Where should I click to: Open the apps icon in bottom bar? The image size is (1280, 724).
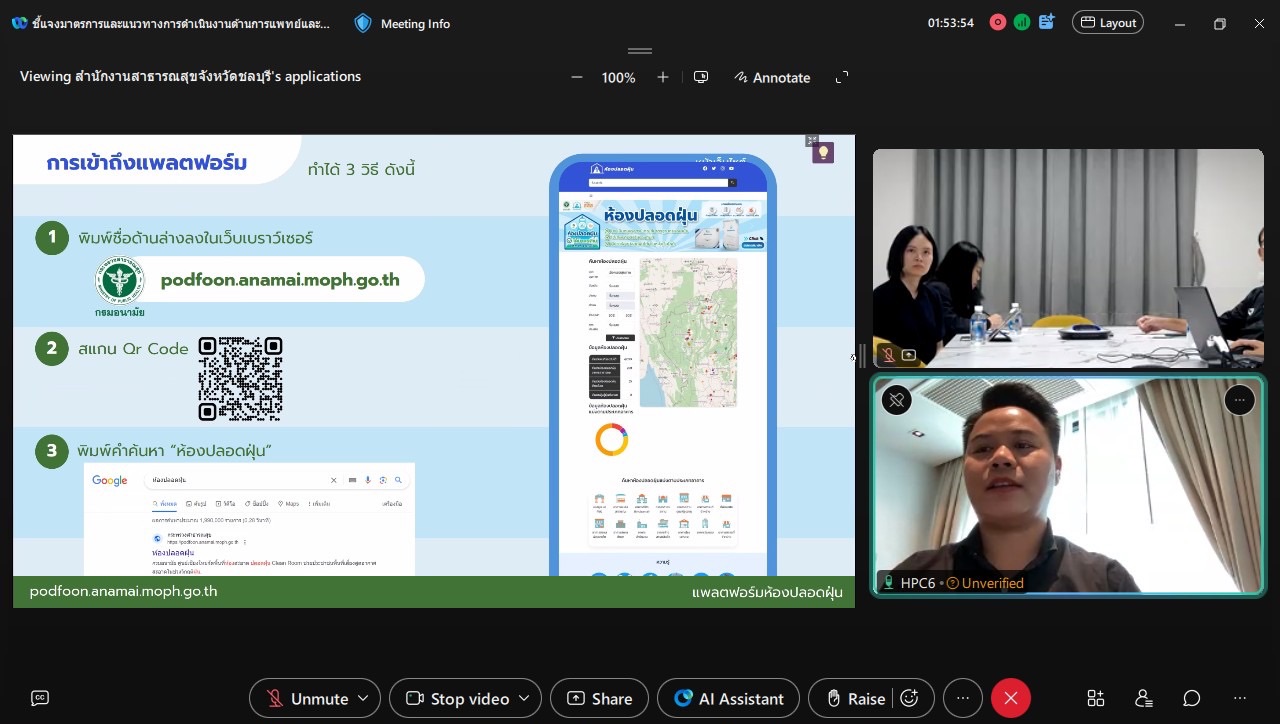click(x=1096, y=698)
